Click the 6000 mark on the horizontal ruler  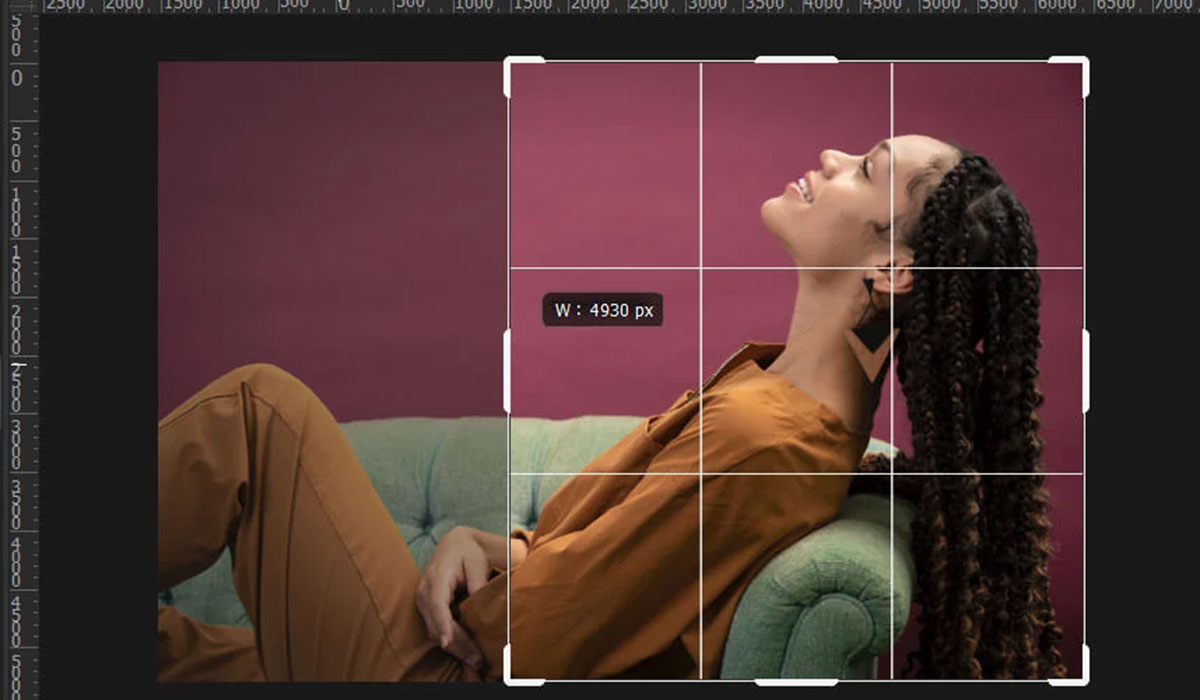point(1056,7)
